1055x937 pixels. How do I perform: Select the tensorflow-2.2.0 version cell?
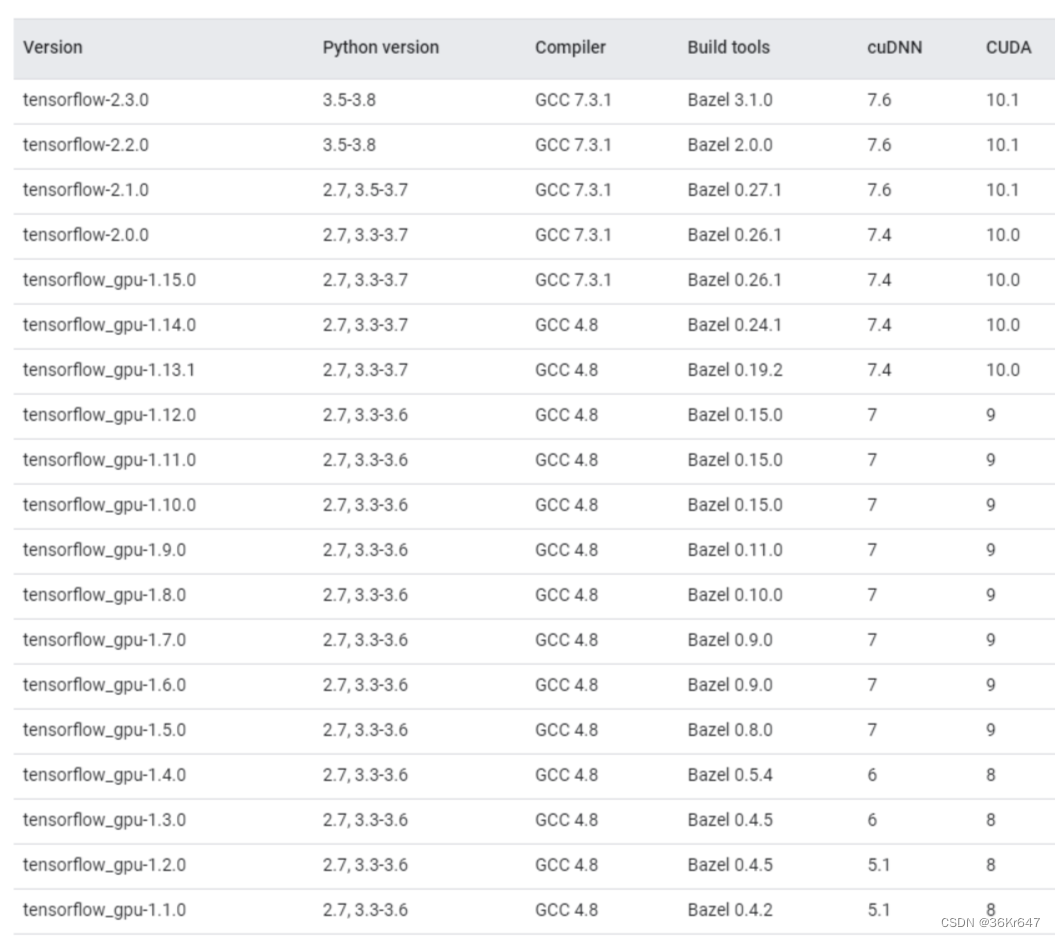tap(85, 145)
